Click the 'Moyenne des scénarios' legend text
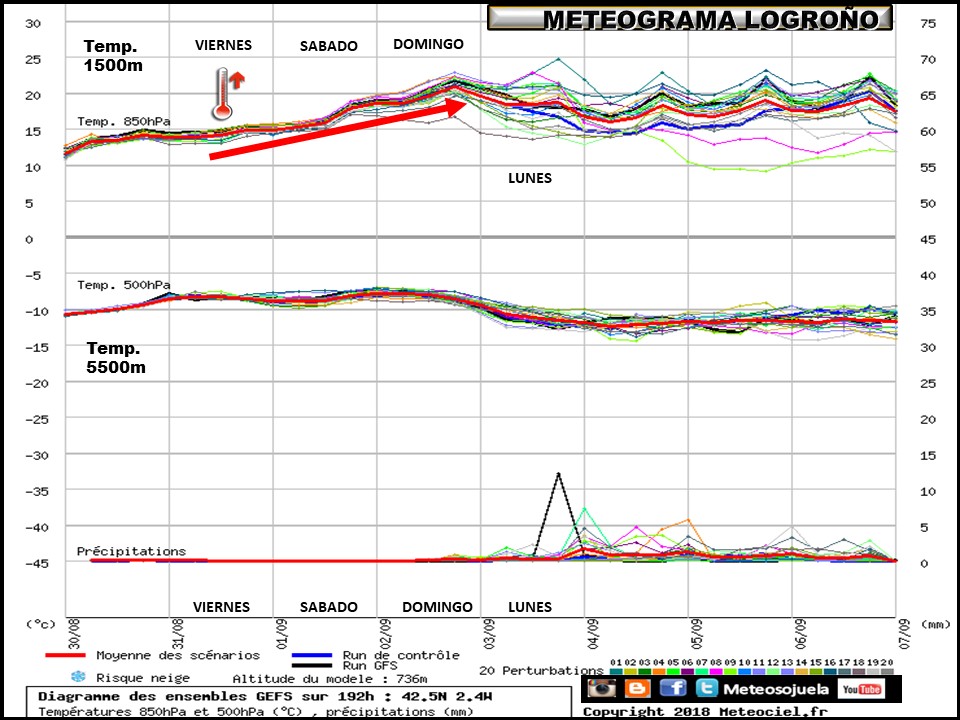 point(178,655)
